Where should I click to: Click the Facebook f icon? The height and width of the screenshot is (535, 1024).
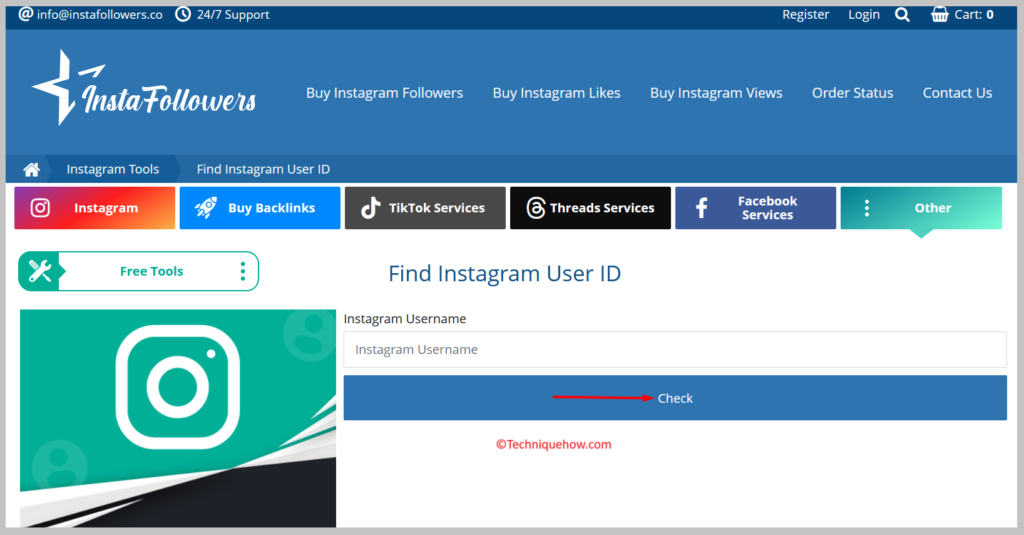click(701, 208)
